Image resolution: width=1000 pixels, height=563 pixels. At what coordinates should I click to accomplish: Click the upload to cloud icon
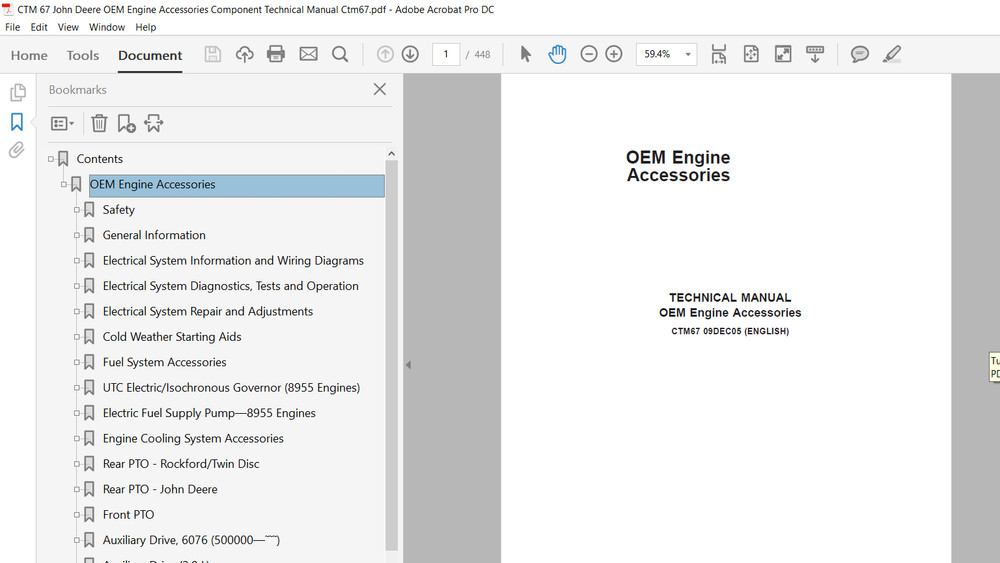tap(244, 54)
